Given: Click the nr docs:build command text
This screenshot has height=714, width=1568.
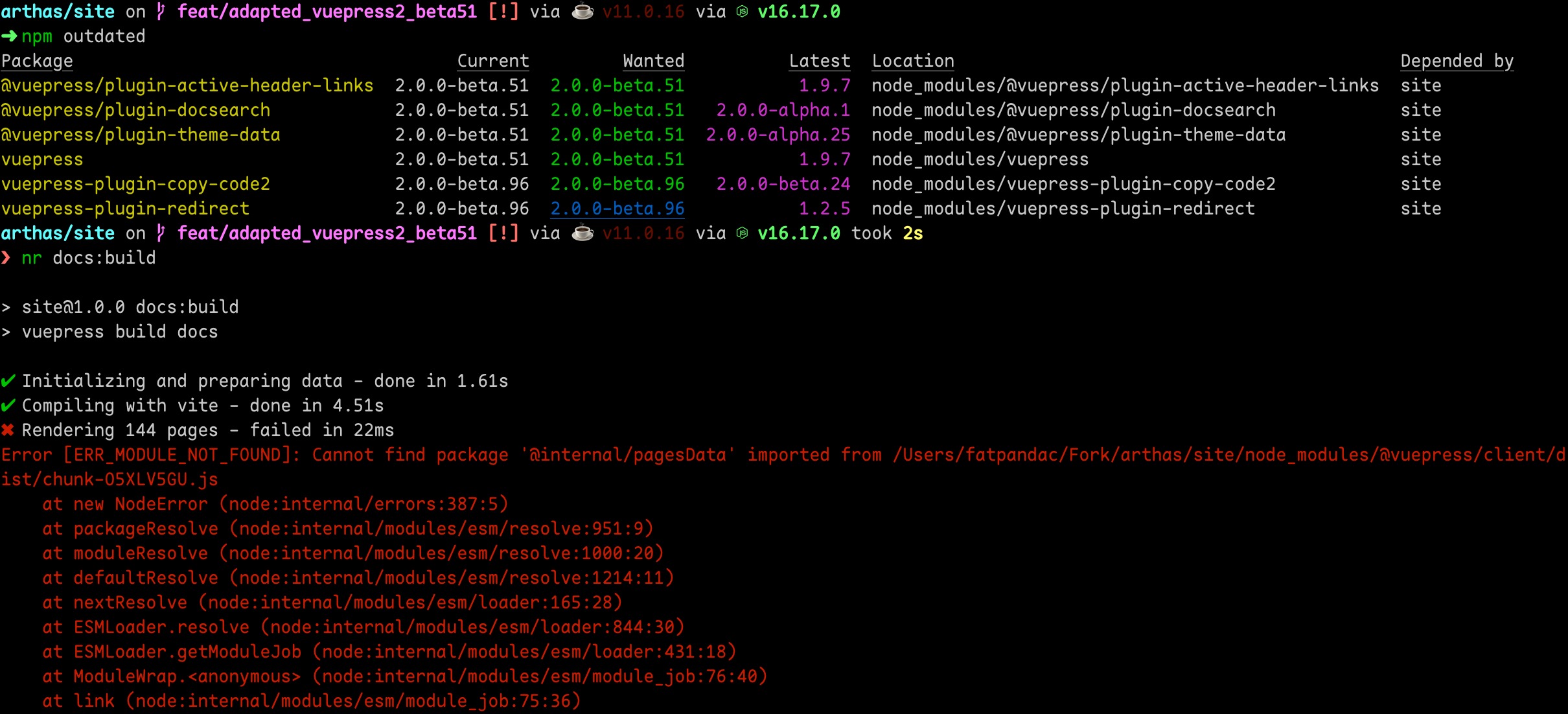Looking at the screenshot, I should (89, 258).
